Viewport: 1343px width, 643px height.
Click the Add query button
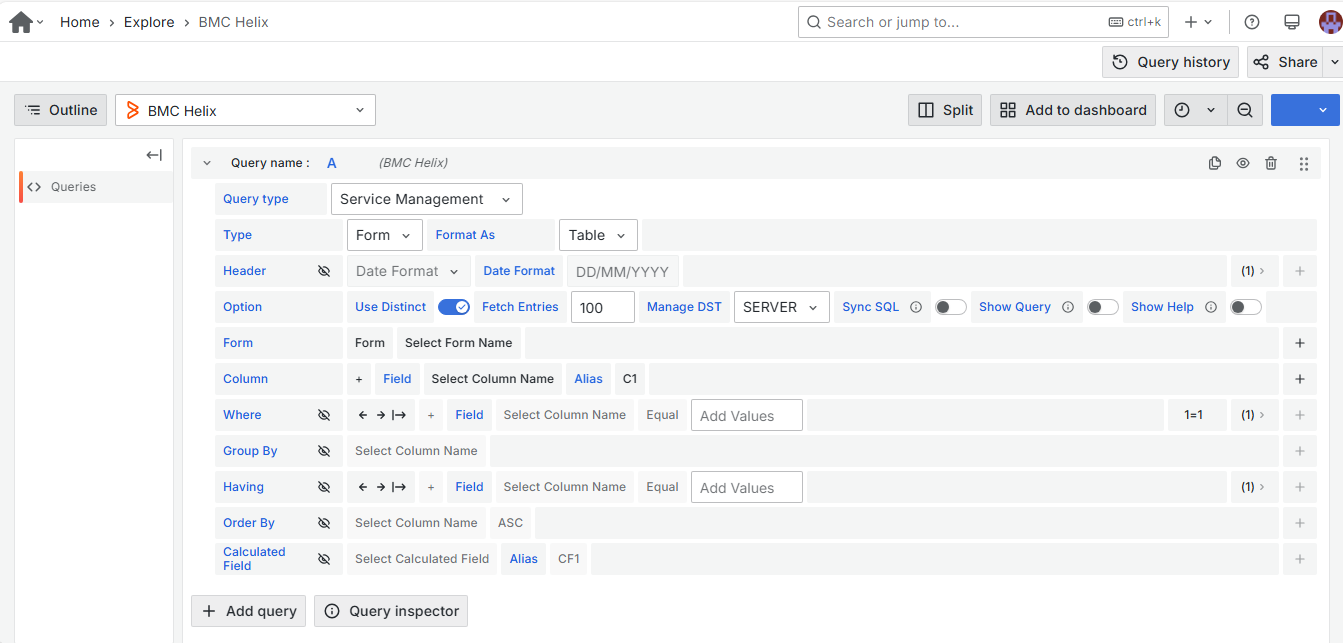[249, 611]
